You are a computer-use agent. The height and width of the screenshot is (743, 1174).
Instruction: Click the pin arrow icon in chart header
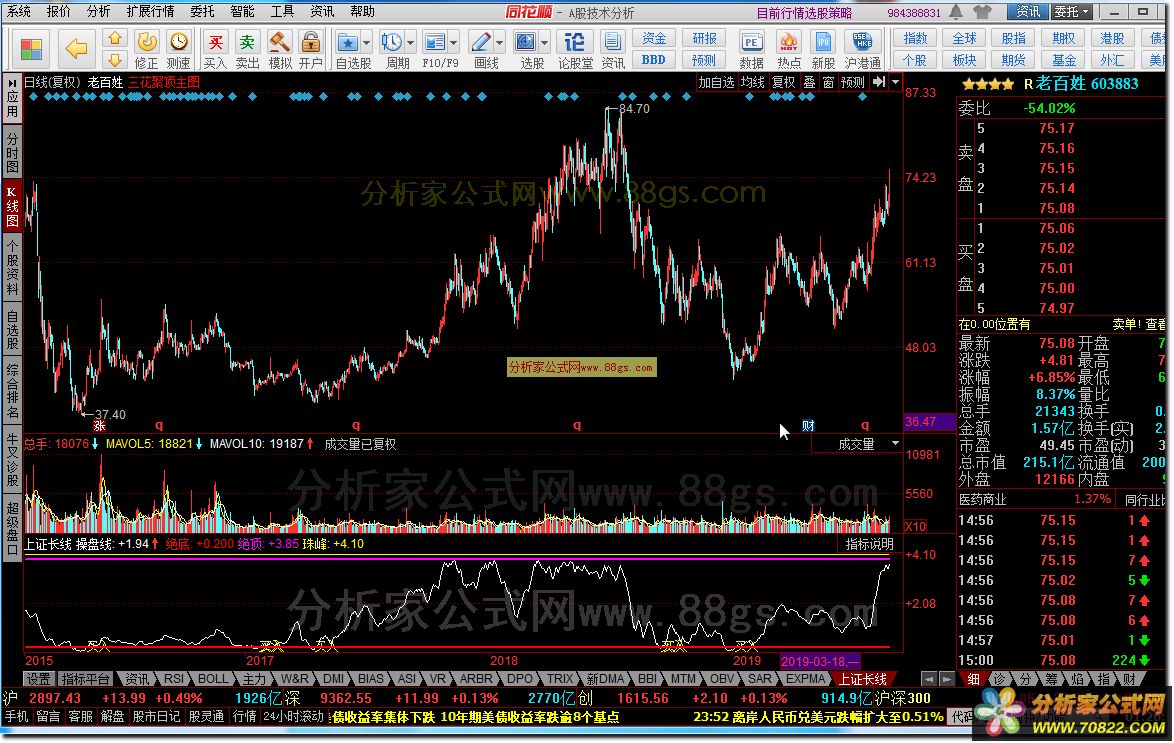[x=879, y=82]
